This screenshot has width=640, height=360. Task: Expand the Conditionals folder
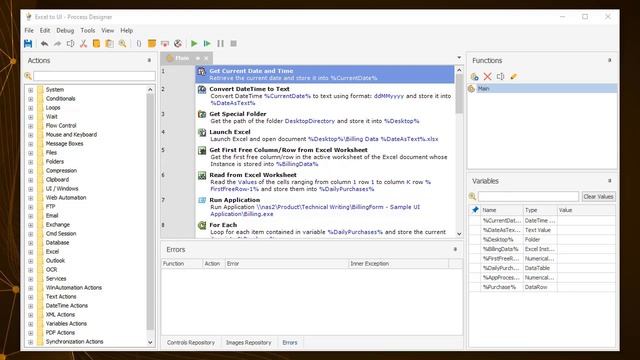point(31,99)
